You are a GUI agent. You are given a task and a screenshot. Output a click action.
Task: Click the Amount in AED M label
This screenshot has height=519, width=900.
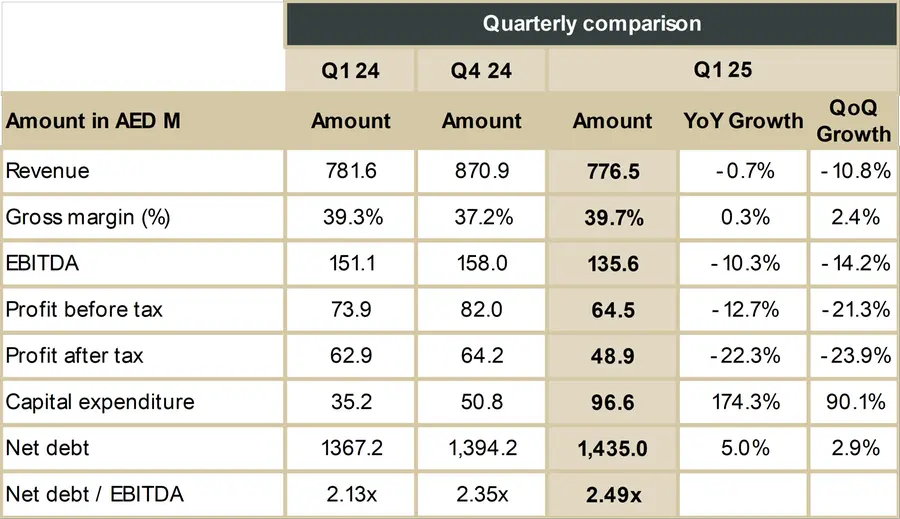[93, 121]
